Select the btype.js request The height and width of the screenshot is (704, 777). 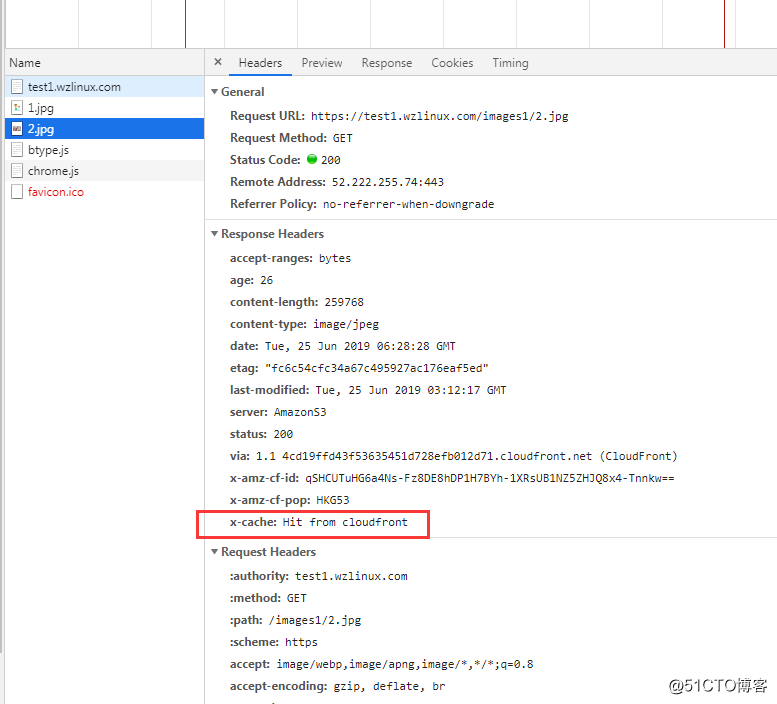click(x=105, y=150)
